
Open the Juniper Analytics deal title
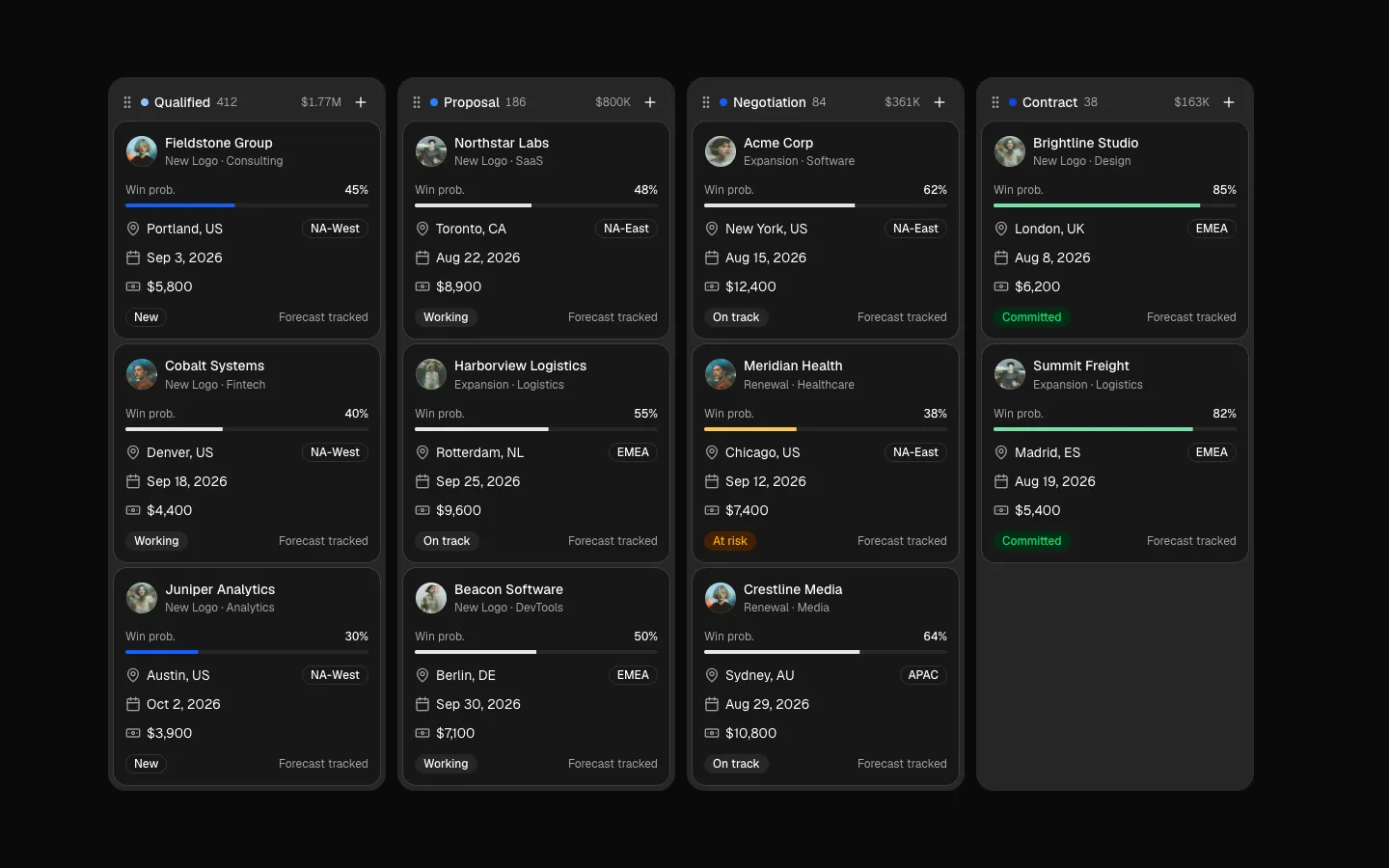pos(220,589)
